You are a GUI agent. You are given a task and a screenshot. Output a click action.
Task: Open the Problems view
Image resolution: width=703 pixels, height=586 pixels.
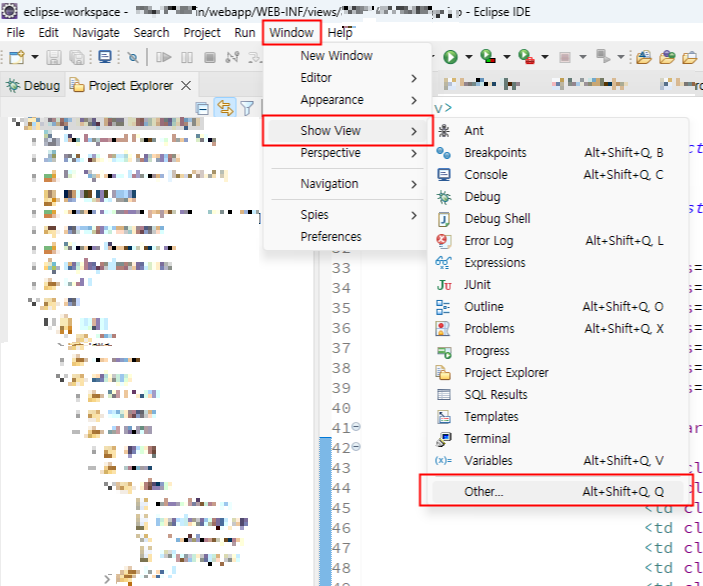[558, 328]
